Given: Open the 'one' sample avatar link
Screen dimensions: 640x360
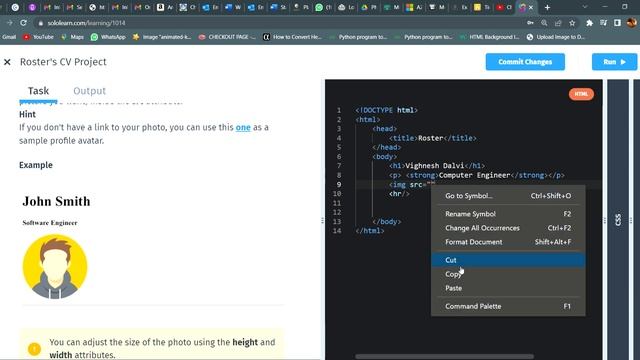Looking at the screenshot, I should coord(243,127).
